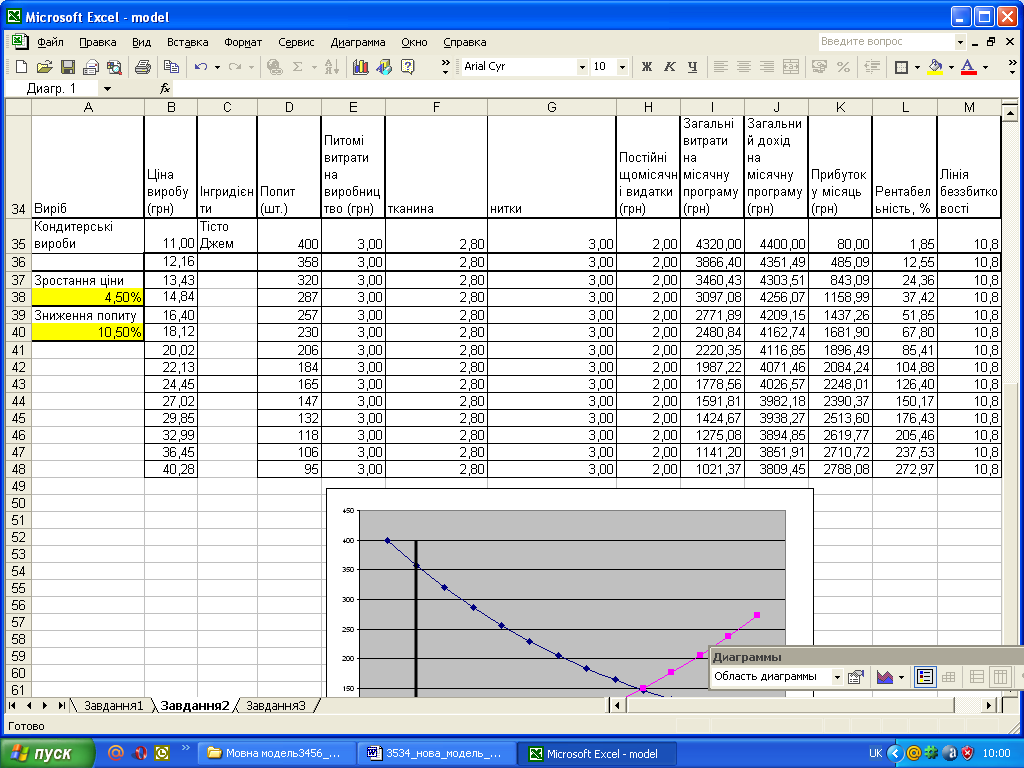
Task: Open the Format Chart Area properties icon
Action: 856,677
